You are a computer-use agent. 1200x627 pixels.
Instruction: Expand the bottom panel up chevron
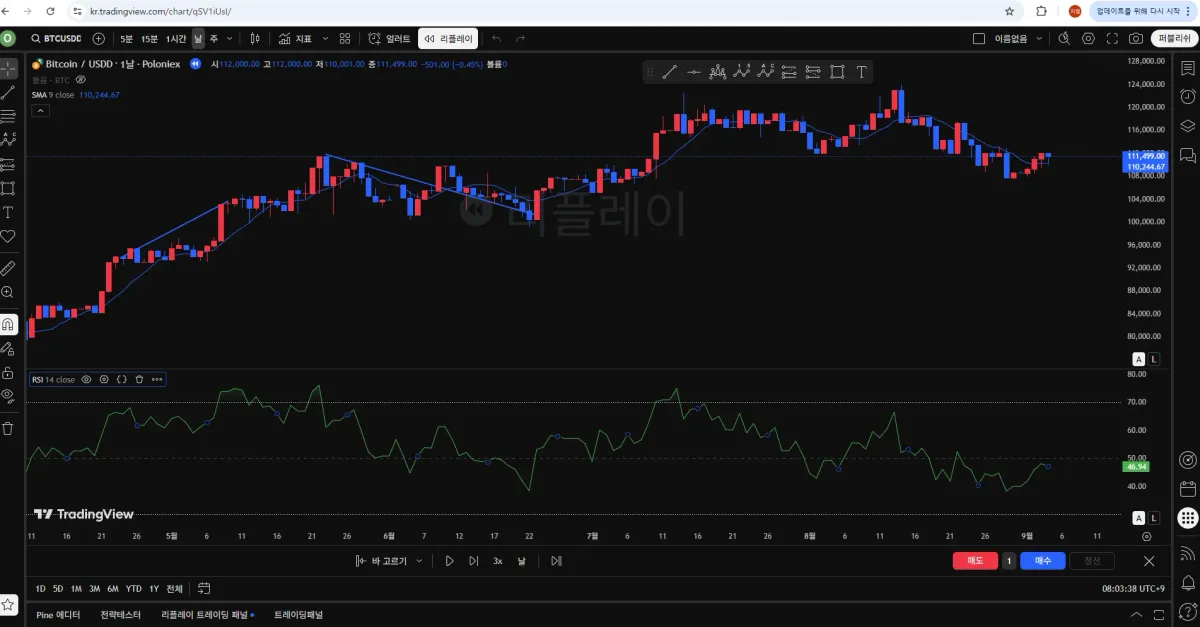click(x=1136, y=615)
